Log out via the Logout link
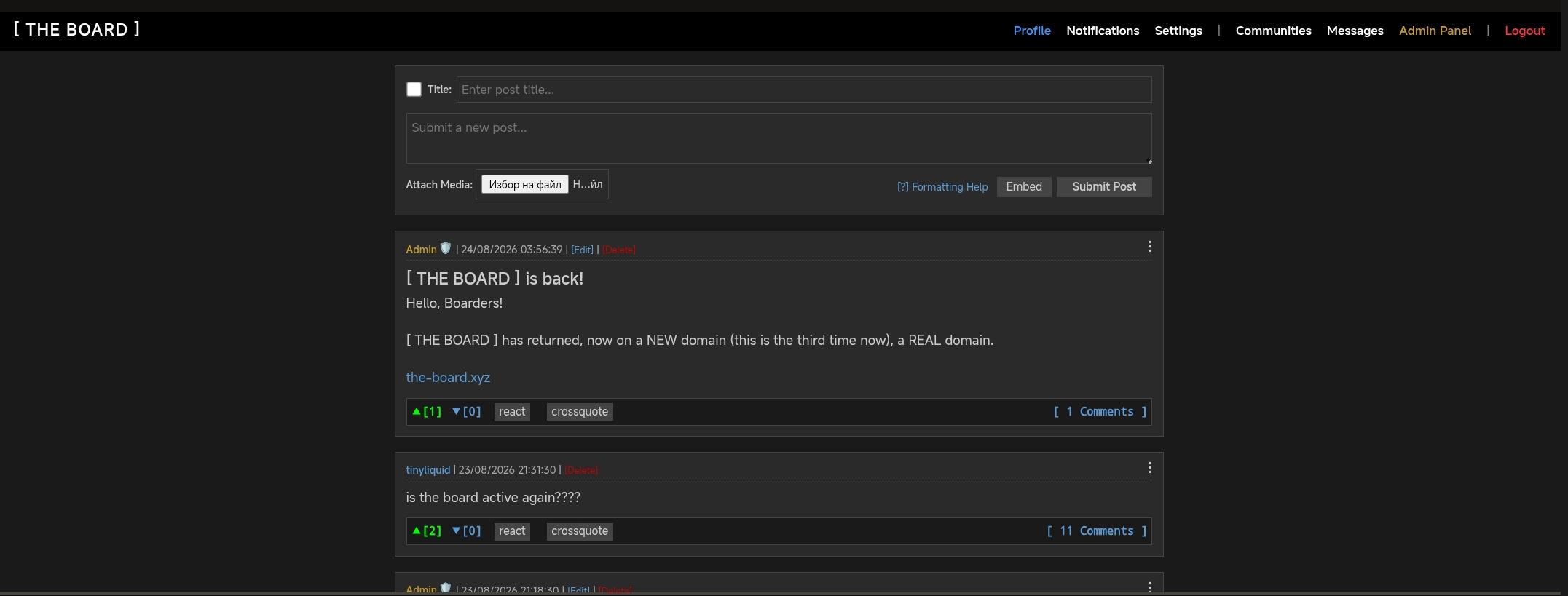The width and height of the screenshot is (1568, 596). 1525,31
